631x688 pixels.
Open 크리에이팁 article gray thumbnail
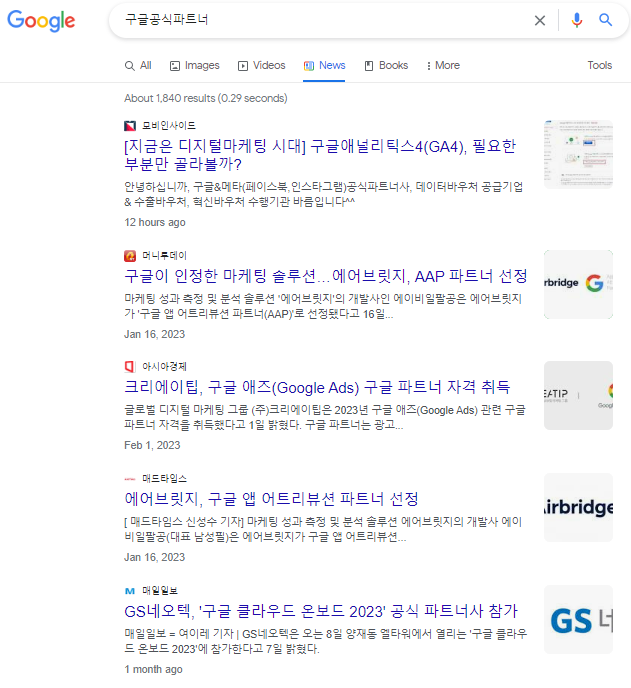578,395
